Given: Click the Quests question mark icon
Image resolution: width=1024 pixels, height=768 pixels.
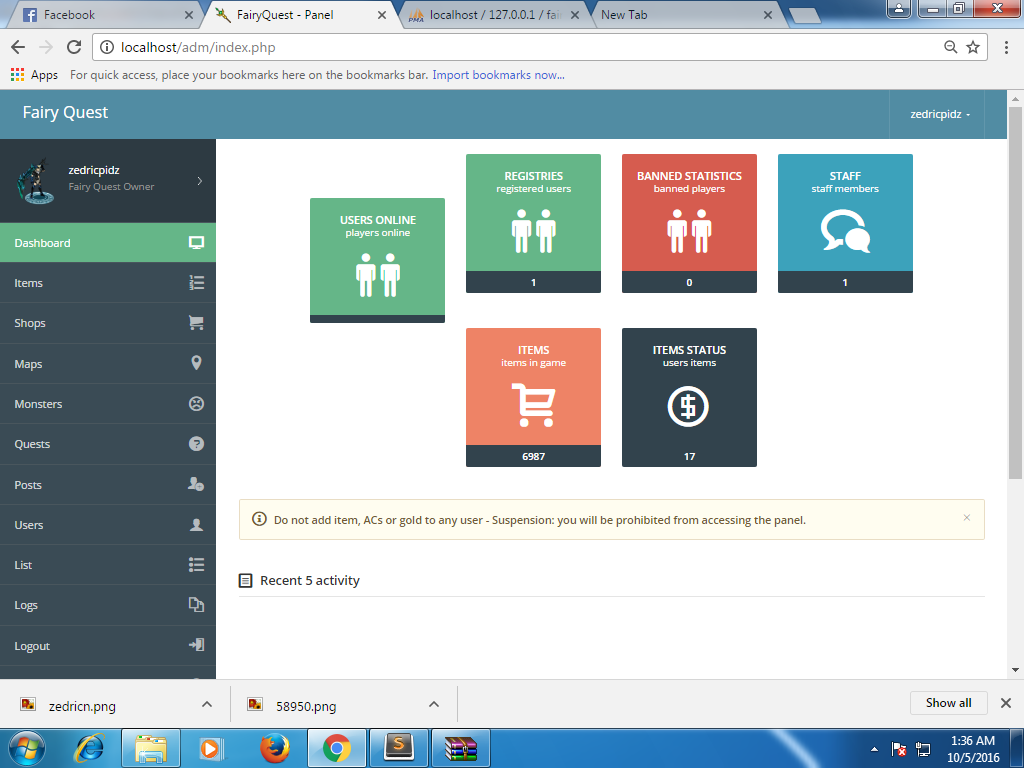Looking at the screenshot, I should pos(197,444).
